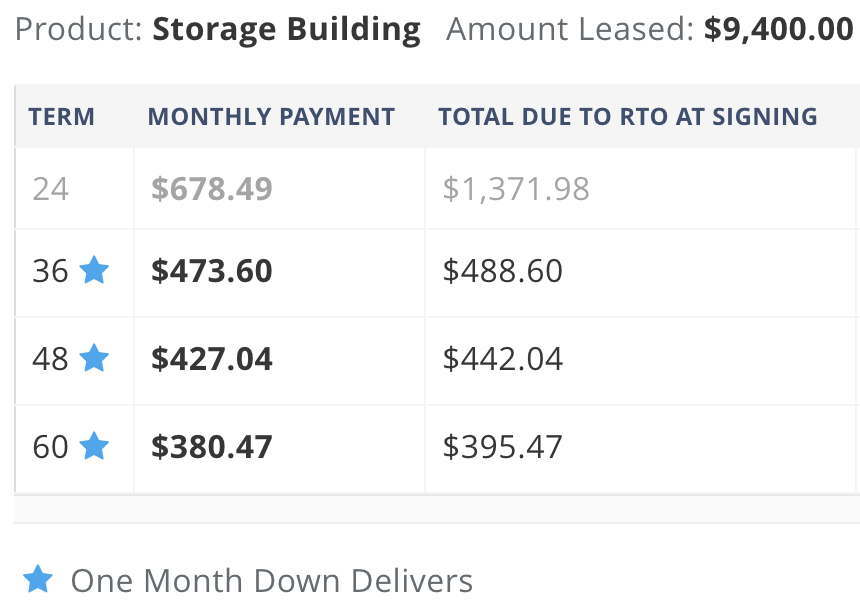The image size is (860, 610).
Task: Select the MONTHLY PAYMENT column header
Action: (271, 117)
